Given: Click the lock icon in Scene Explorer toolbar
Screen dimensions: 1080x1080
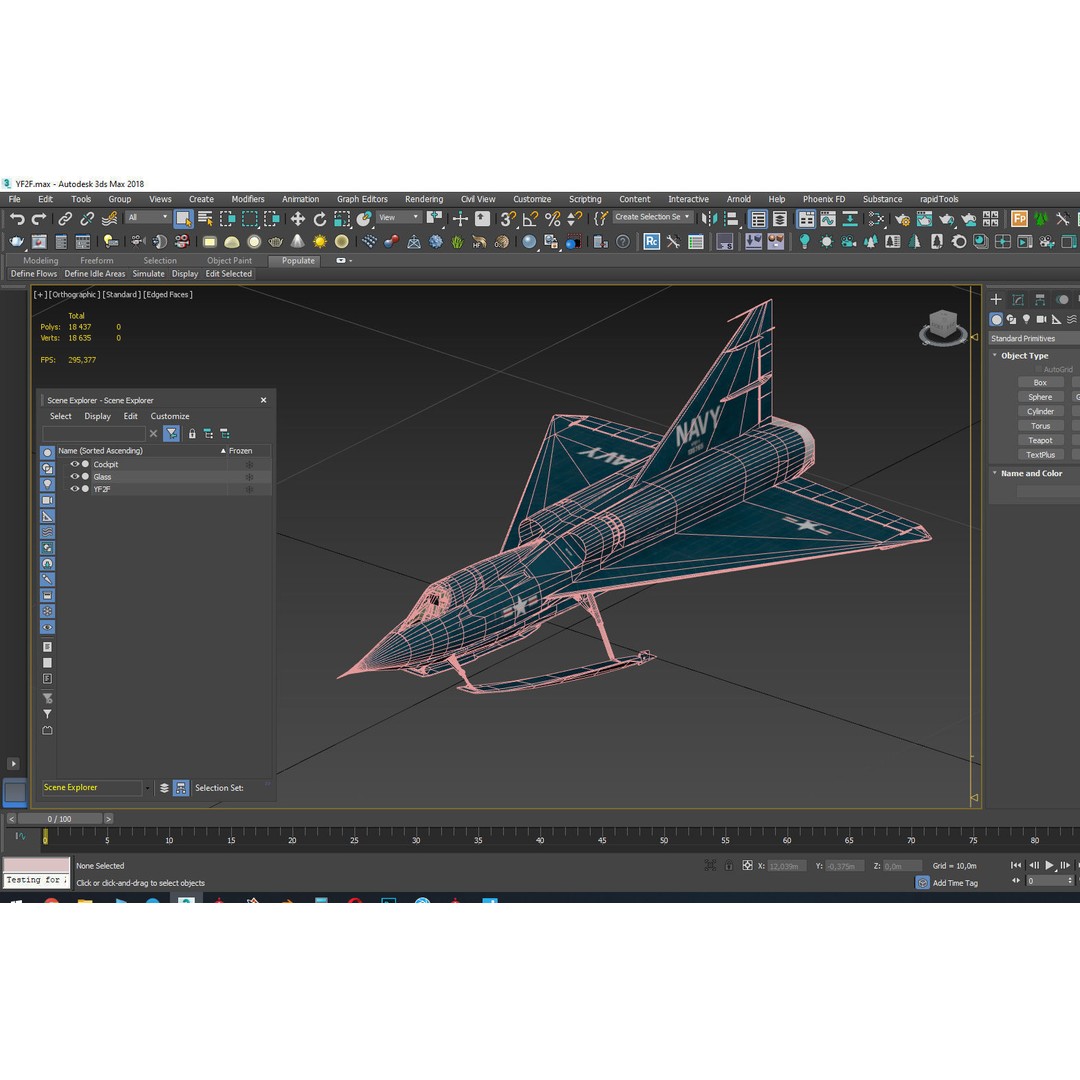Looking at the screenshot, I should tap(192, 434).
